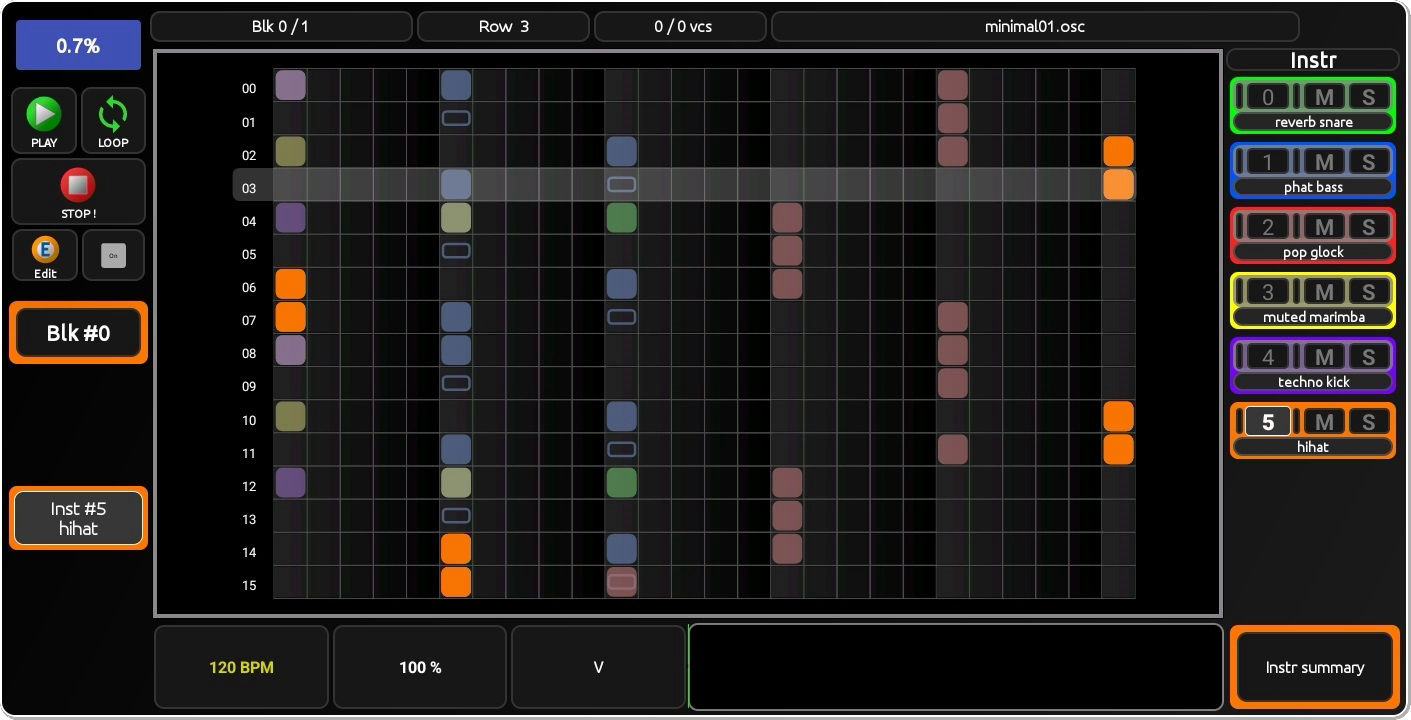Open the Inst #5 hihat selector
The height and width of the screenshot is (720, 1411).
coord(79,518)
